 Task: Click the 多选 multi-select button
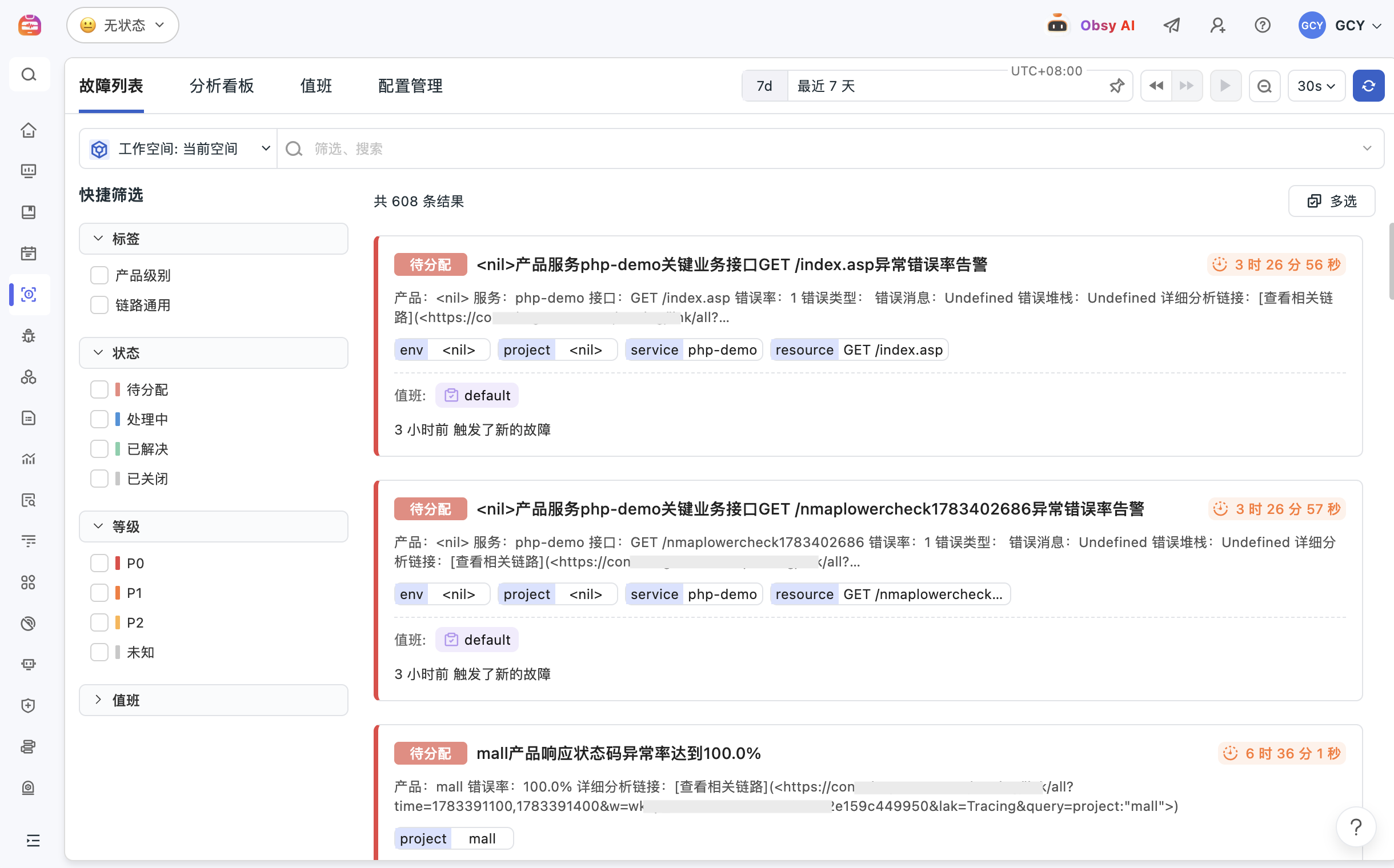1331,202
